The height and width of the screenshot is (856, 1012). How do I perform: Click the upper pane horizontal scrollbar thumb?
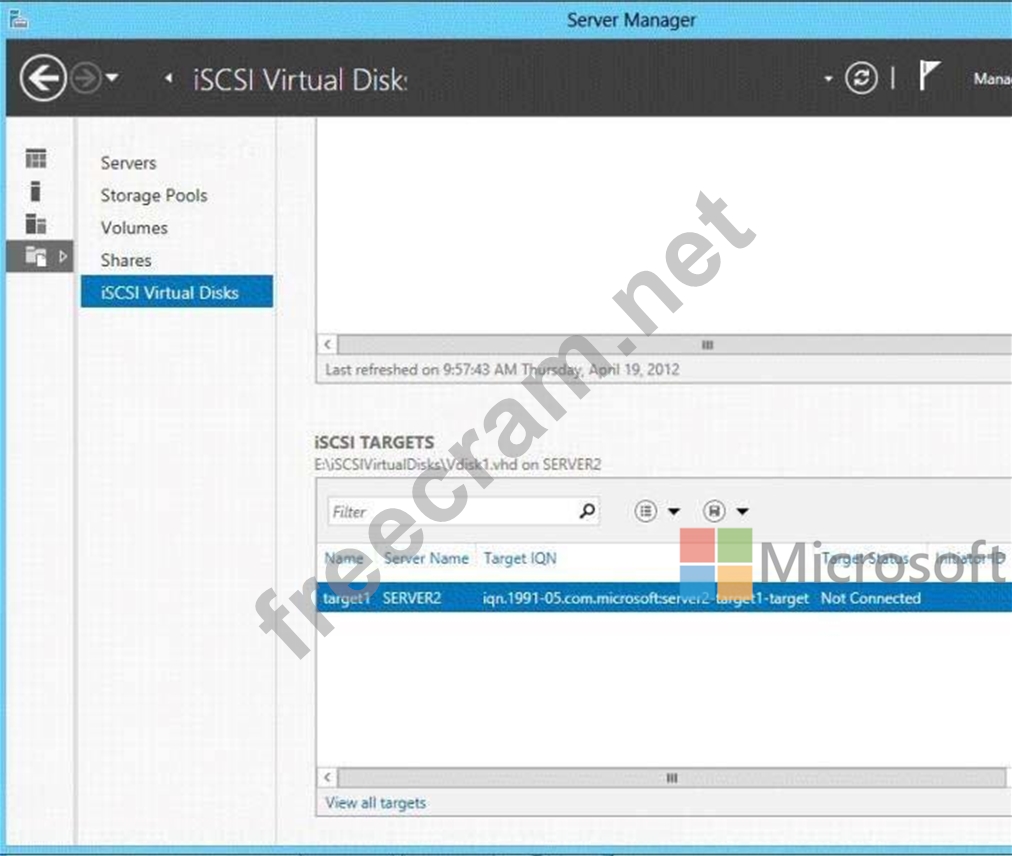pos(675,345)
